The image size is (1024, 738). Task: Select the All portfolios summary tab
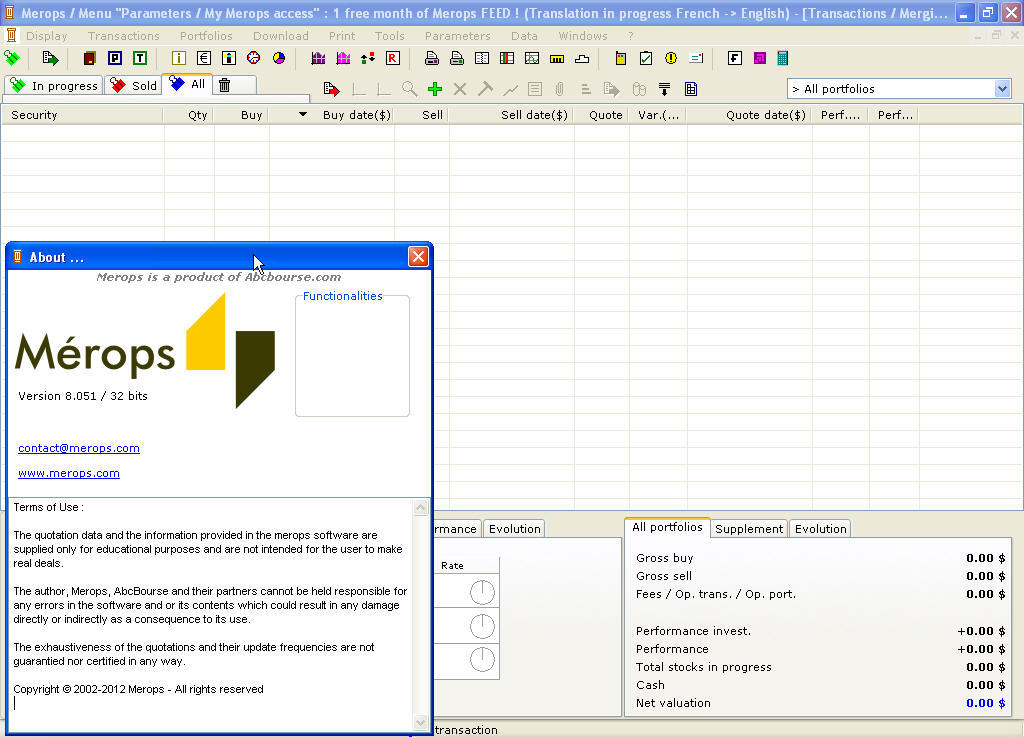pos(667,527)
